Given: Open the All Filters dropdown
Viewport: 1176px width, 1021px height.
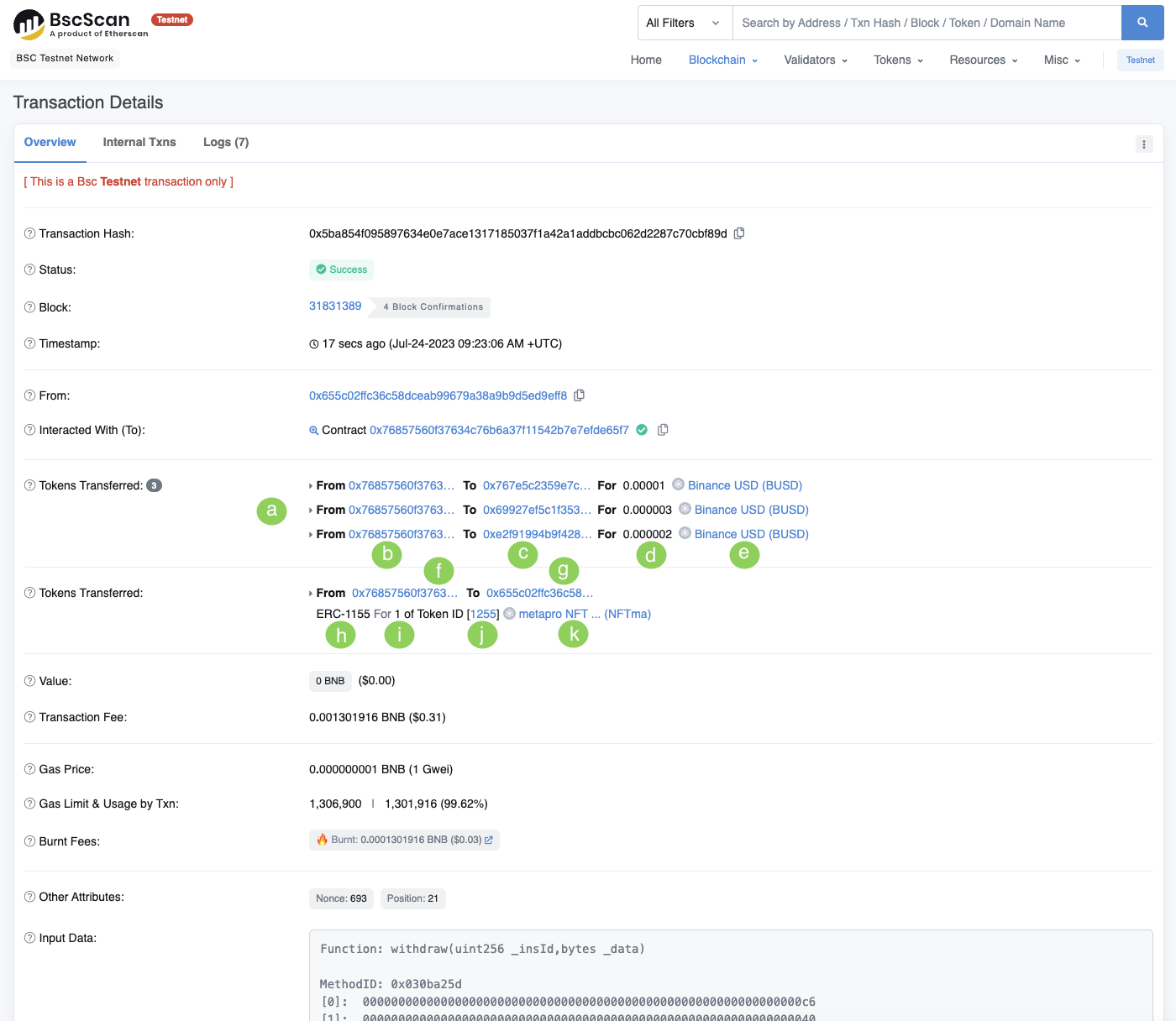Looking at the screenshot, I should pos(684,23).
